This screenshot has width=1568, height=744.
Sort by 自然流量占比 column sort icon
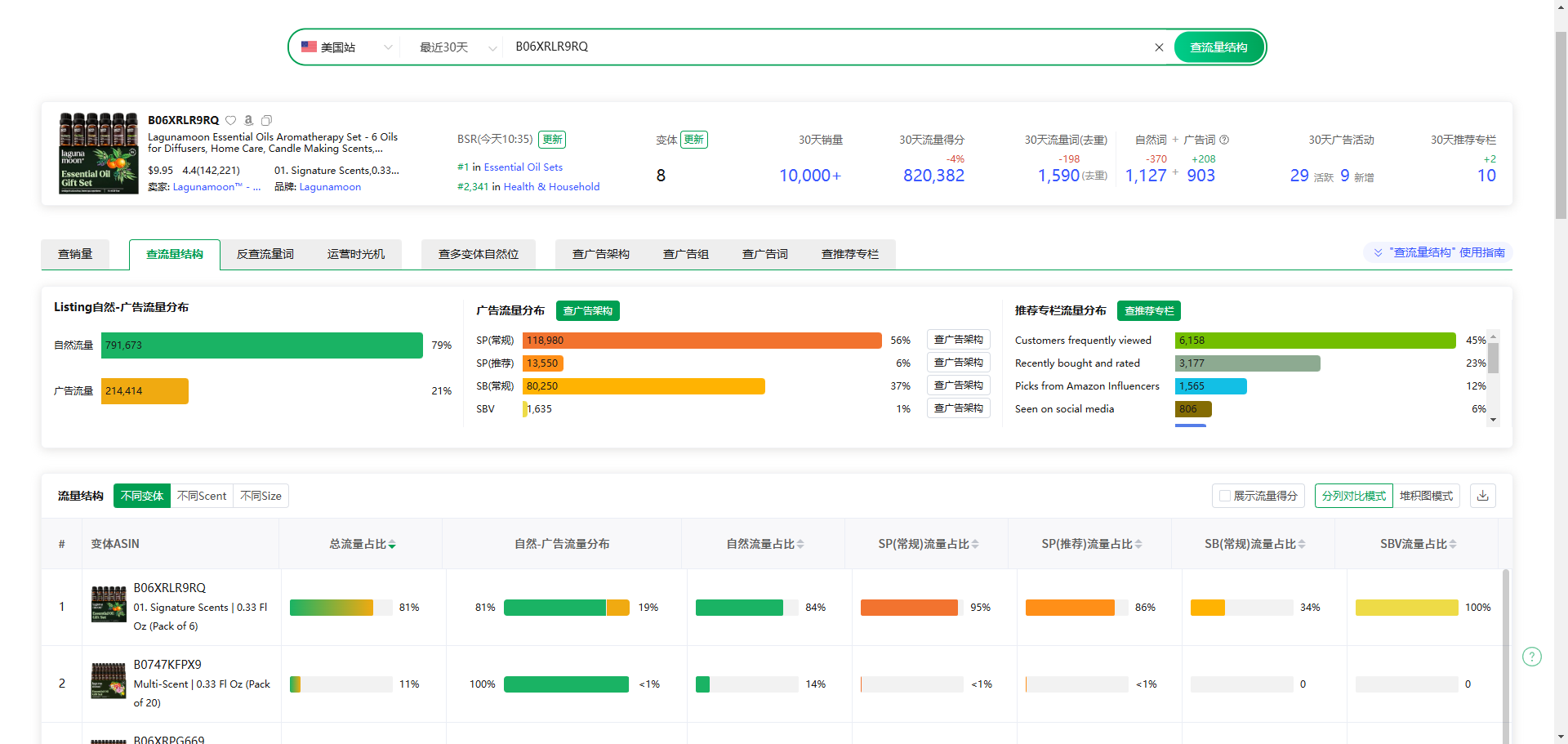[800, 545]
